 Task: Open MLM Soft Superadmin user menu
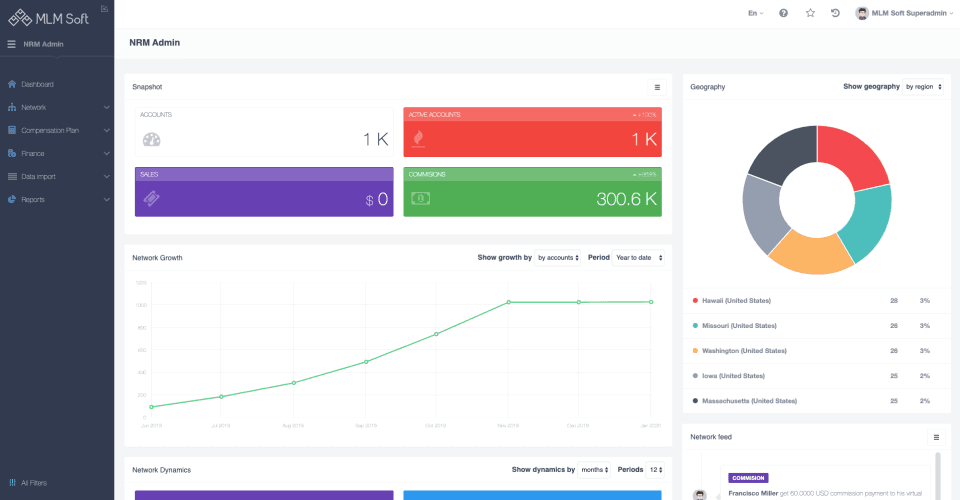pos(904,13)
